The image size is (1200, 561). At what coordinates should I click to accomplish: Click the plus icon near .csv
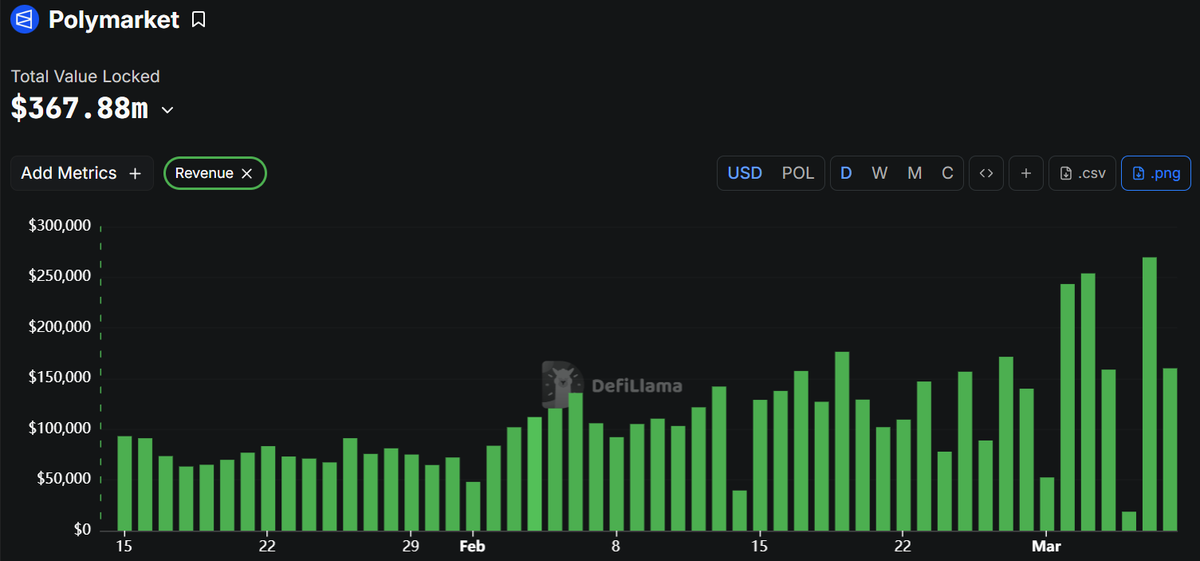pyautogui.click(x=1026, y=173)
